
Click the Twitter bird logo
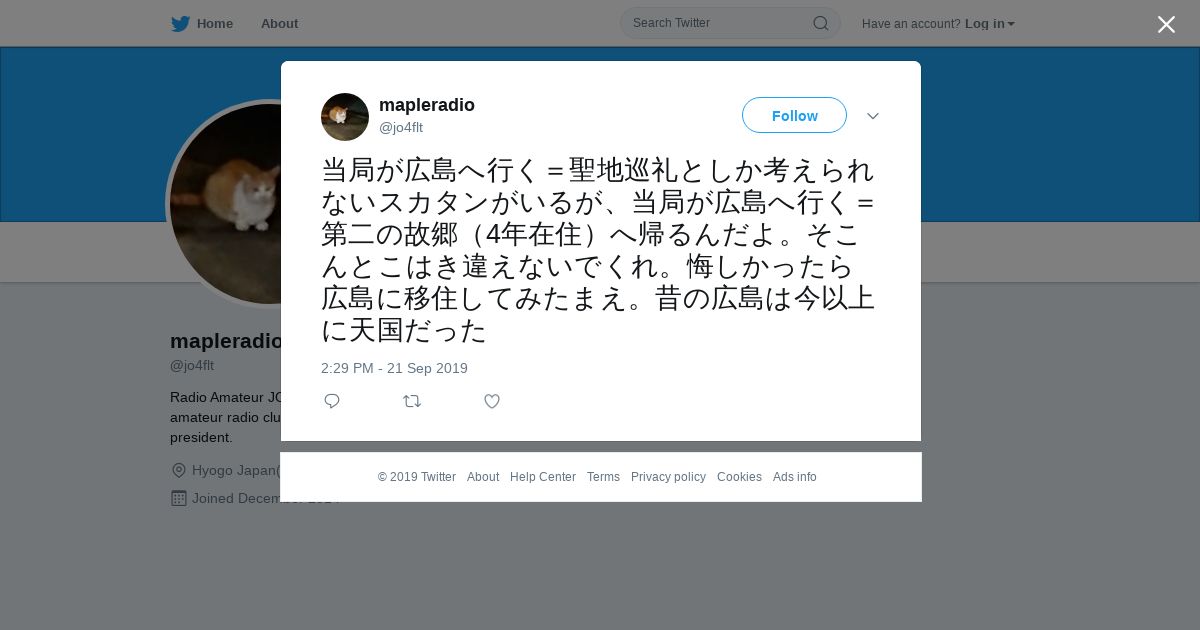180,24
